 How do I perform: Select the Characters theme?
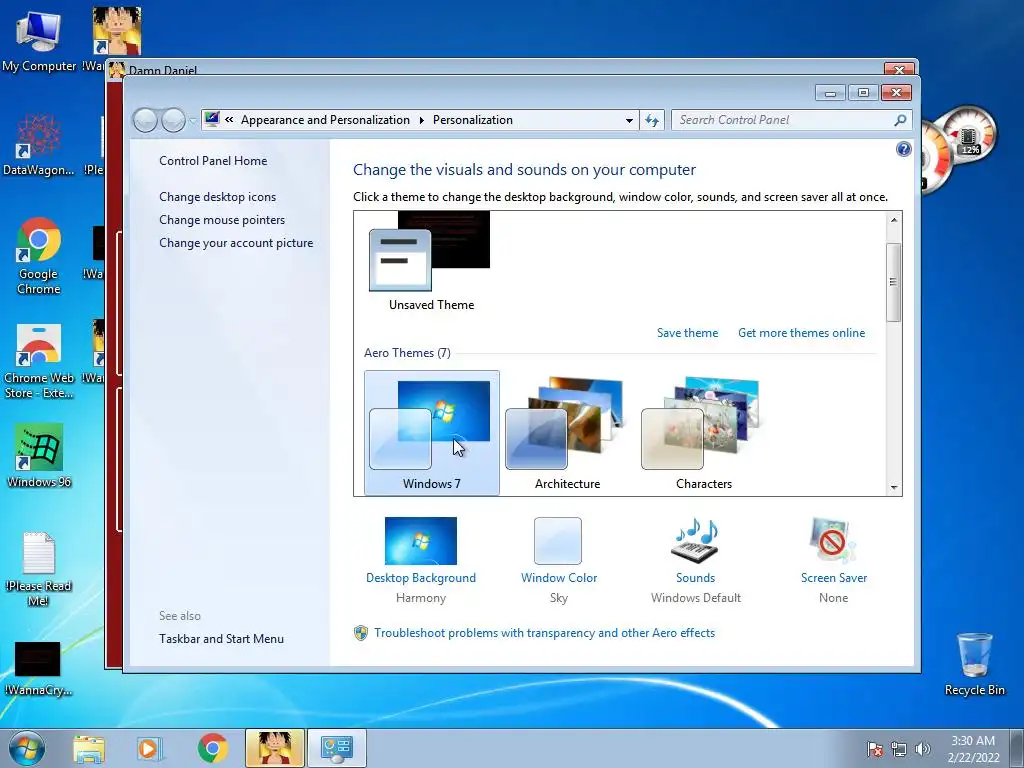click(x=703, y=433)
